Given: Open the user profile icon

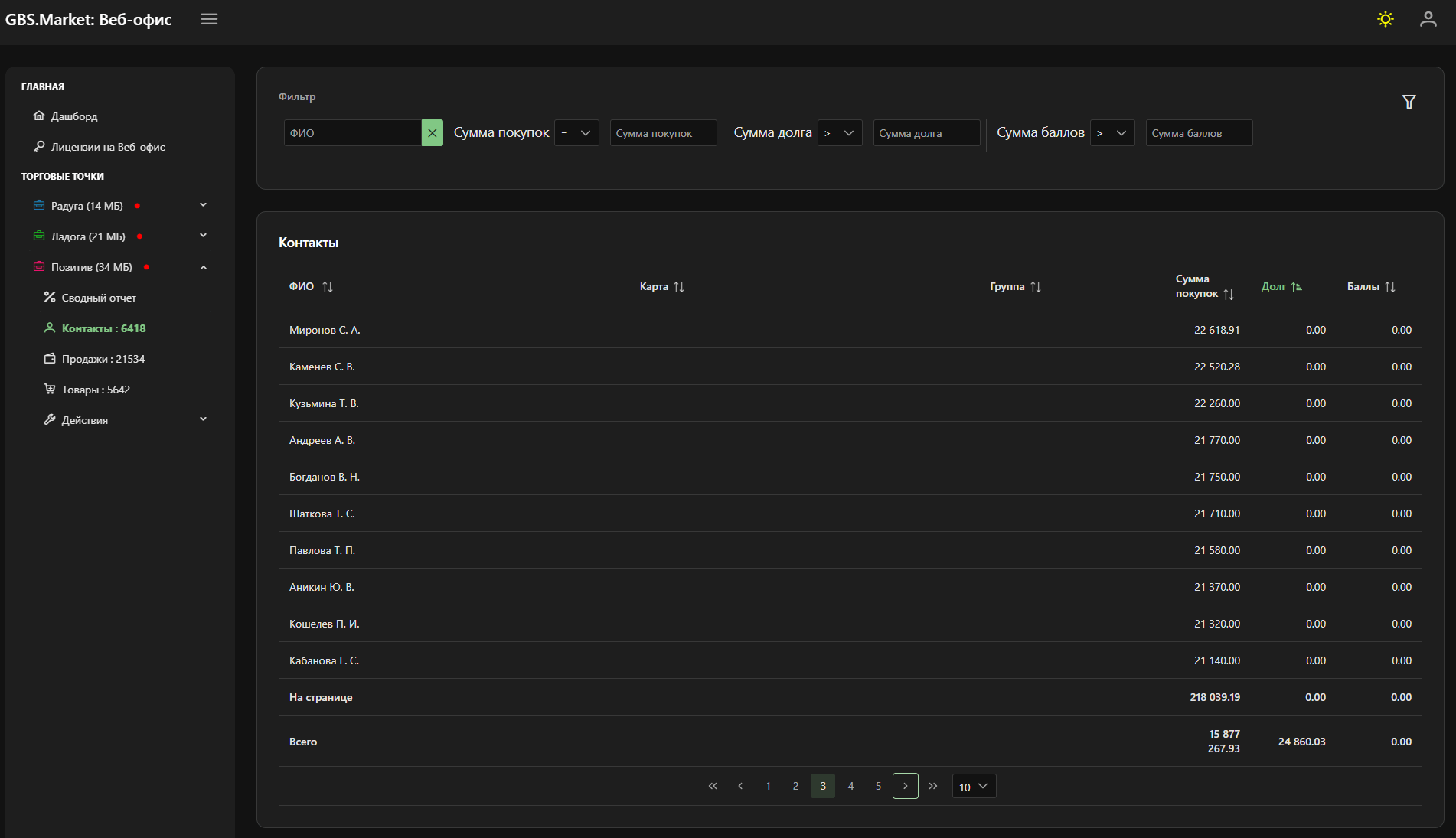Looking at the screenshot, I should tap(1428, 19).
